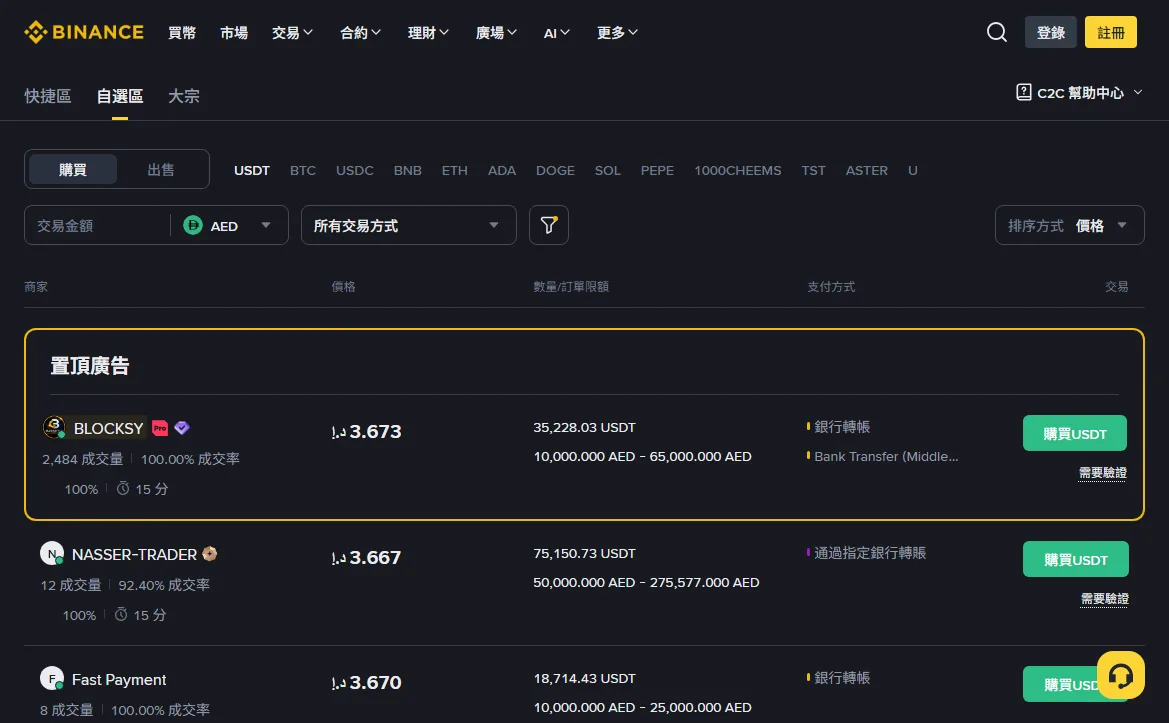The height and width of the screenshot is (723, 1169).
Task: Open the BLOCKSY merchant name link
Action: coord(108,428)
